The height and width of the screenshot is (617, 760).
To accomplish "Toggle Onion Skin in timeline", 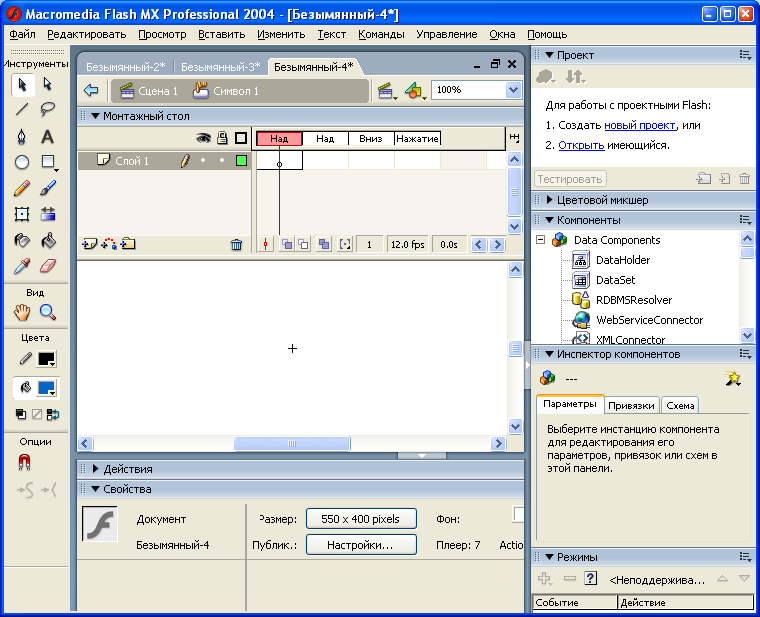I will point(287,245).
